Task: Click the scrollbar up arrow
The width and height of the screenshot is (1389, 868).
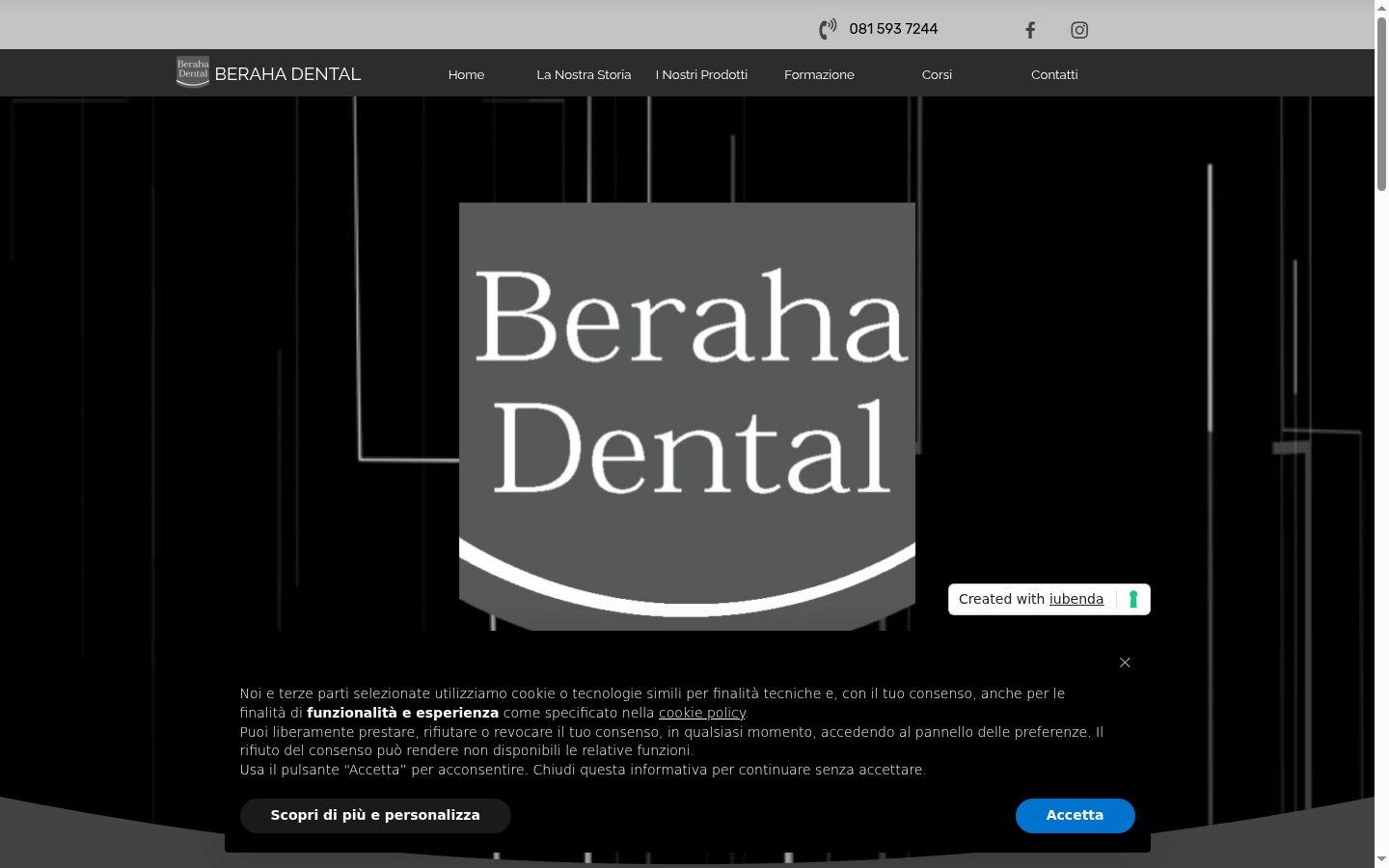Action: tap(1381, 8)
